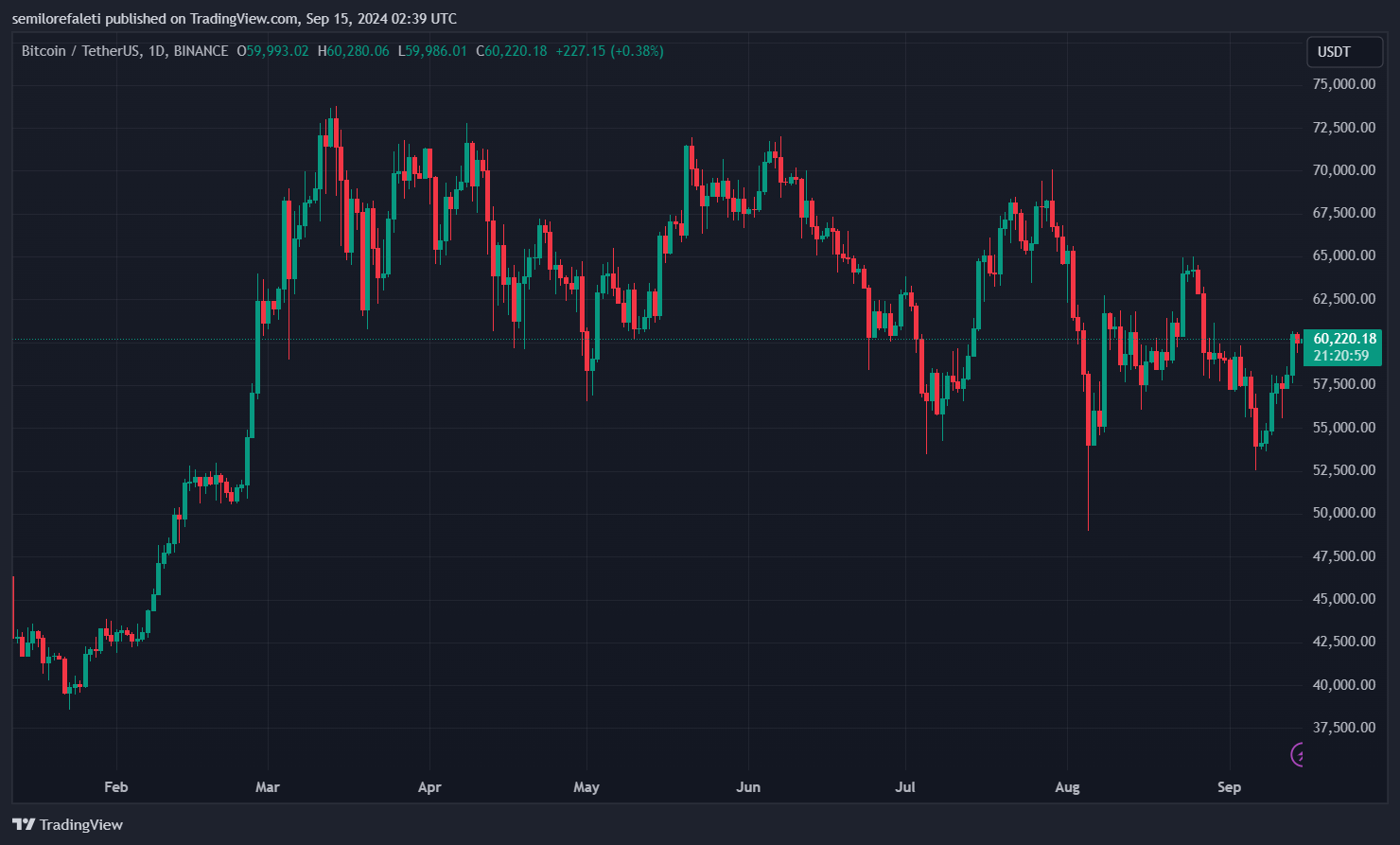Click the purple circular icon near the time axis
1400x845 pixels.
pyautogui.click(x=1297, y=754)
